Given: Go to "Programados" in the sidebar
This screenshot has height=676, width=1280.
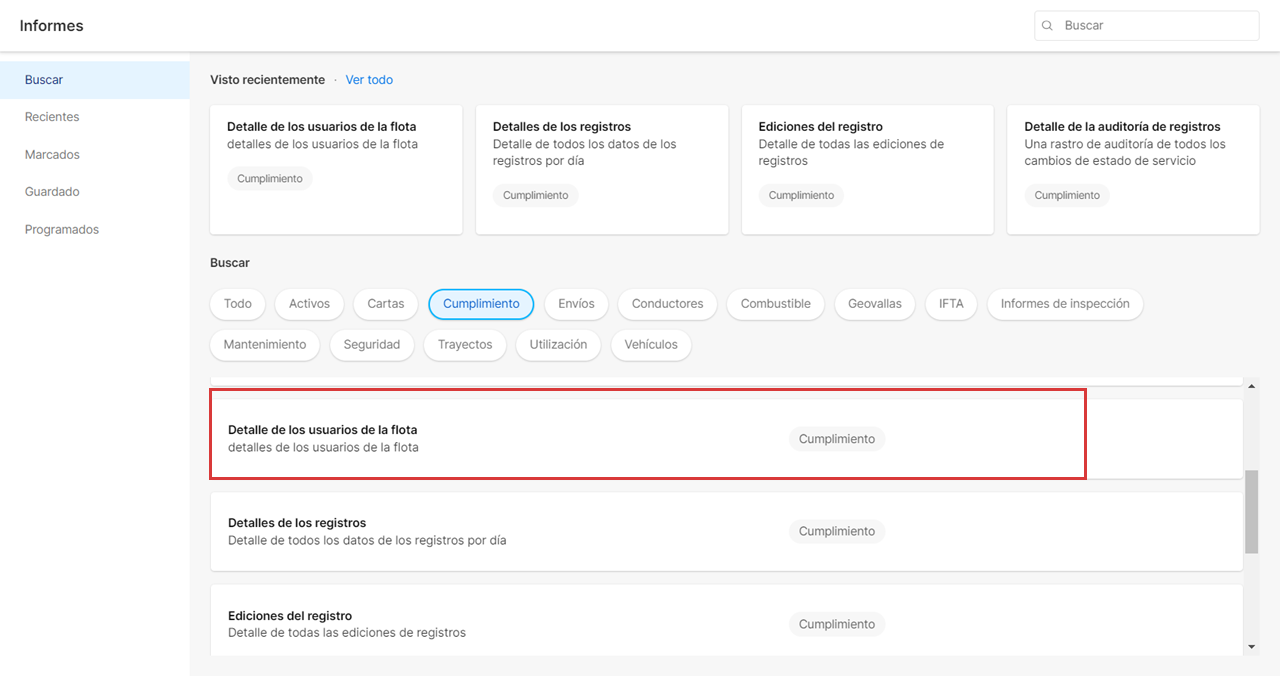Looking at the screenshot, I should pos(62,229).
